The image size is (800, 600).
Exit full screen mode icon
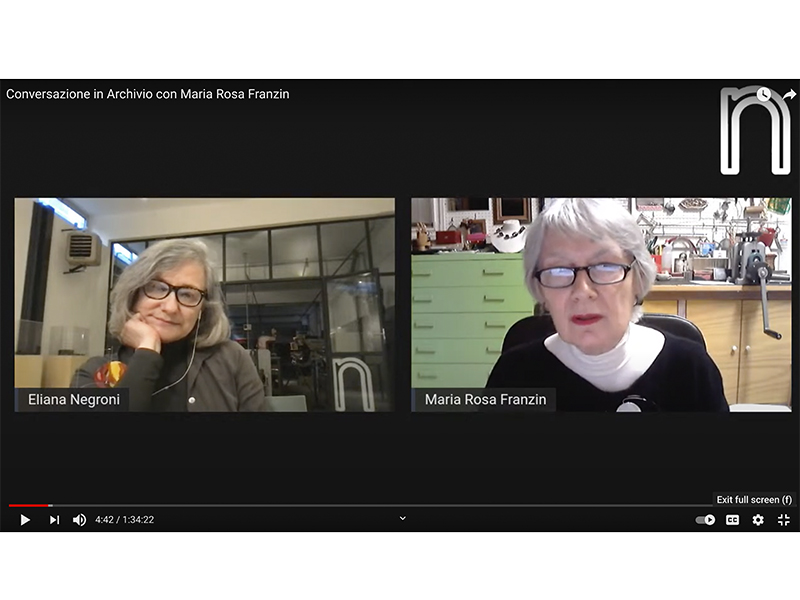click(x=784, y=519)
